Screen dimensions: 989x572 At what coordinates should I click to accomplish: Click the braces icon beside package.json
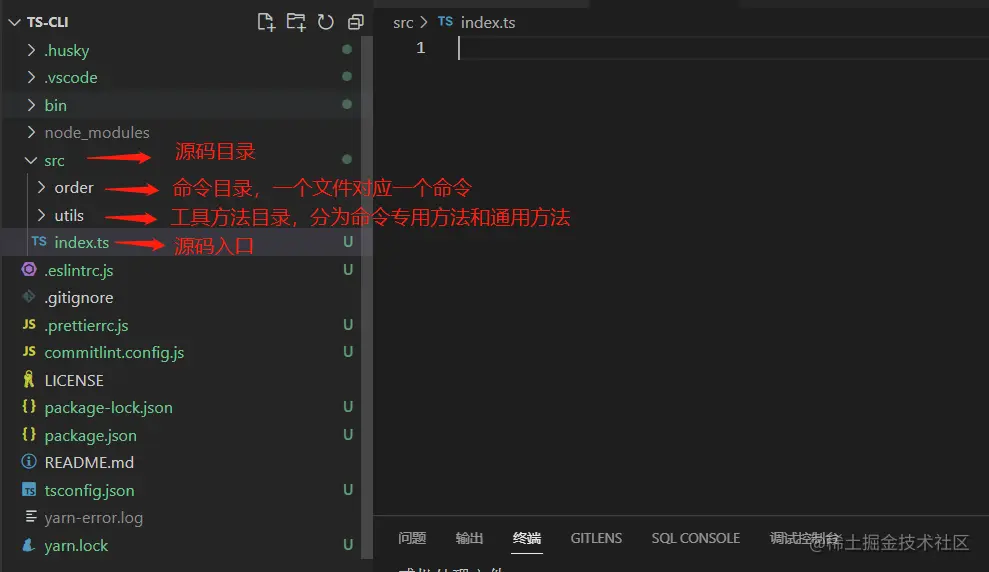pyautogui.click(x=29, y=435)
